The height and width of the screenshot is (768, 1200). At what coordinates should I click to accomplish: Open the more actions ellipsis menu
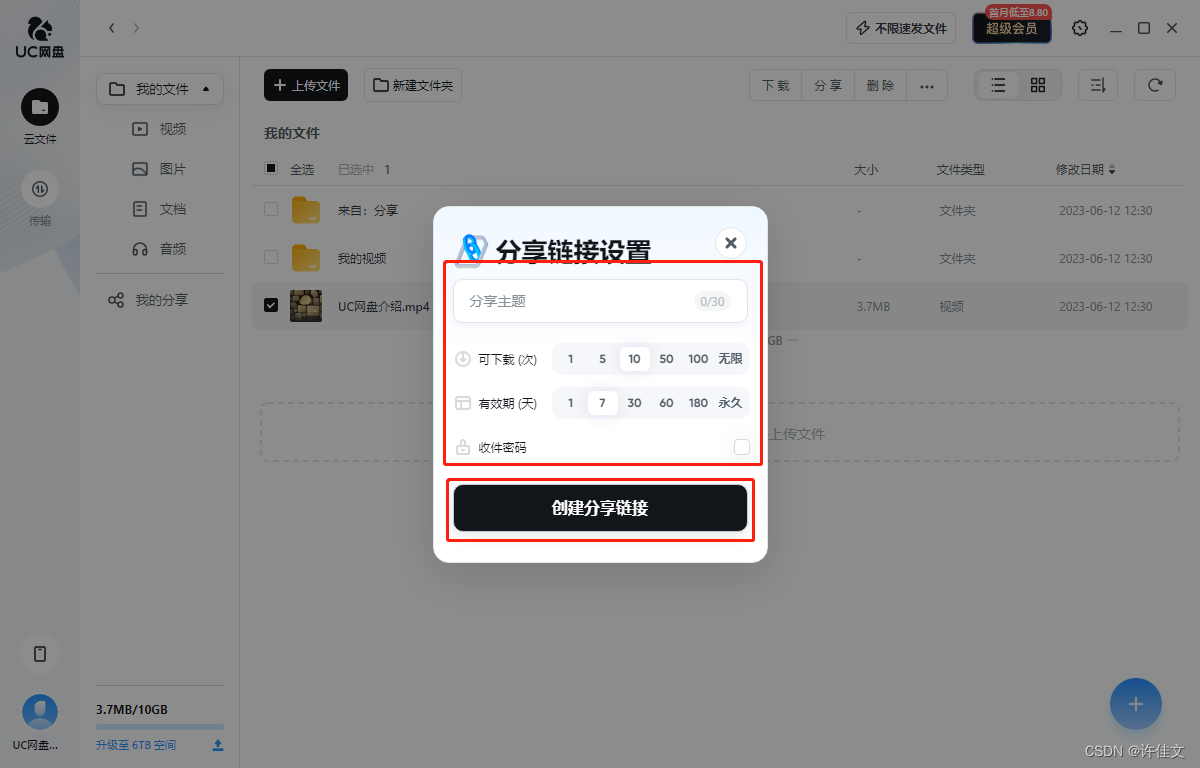(x=927, y=85)
